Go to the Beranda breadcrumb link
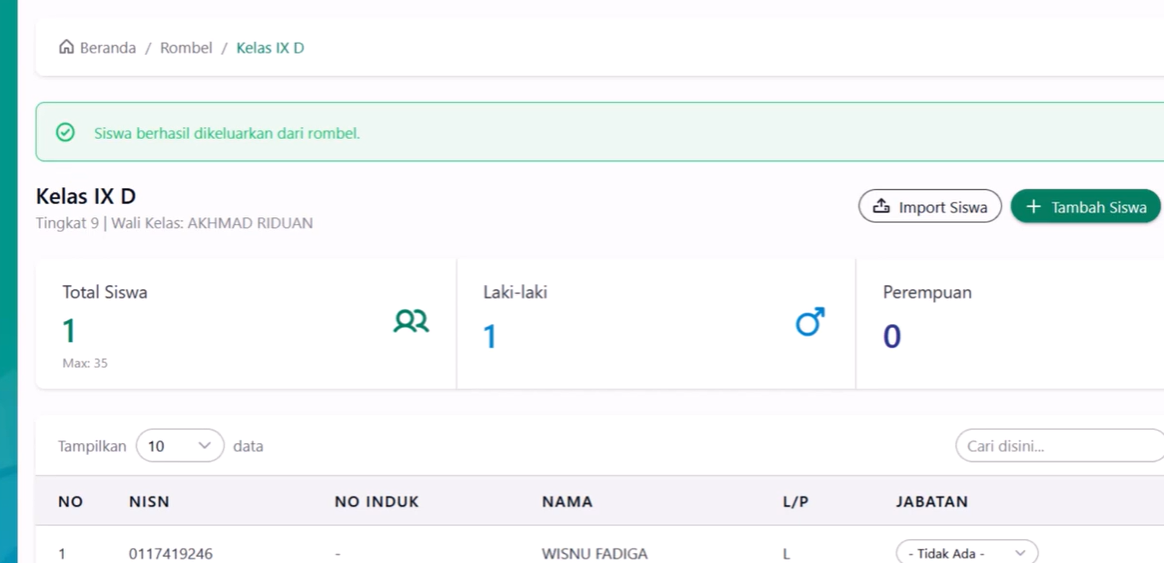The height and width of the screenshot is (563, 1164). pos(107,48)
